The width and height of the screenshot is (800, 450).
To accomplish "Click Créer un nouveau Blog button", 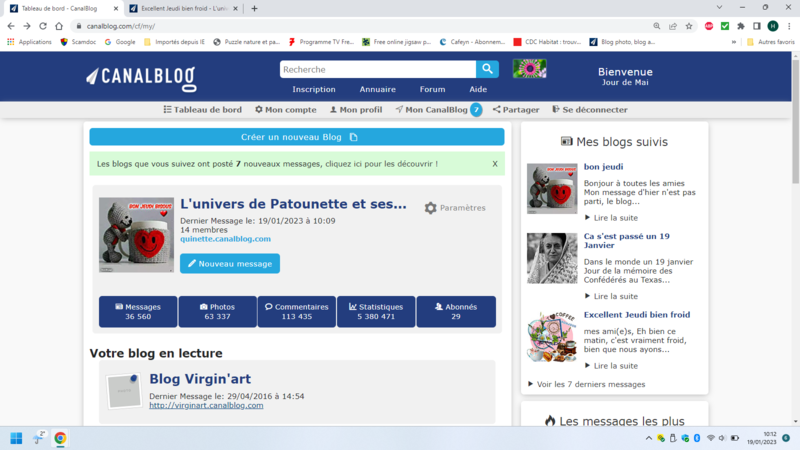I will pyautogui.click(x=297, y=137).
